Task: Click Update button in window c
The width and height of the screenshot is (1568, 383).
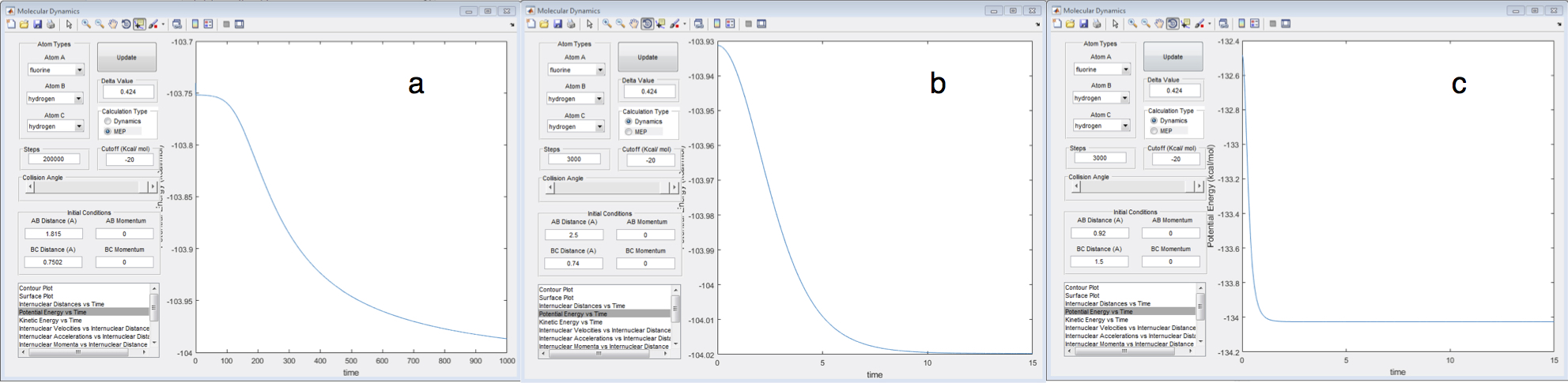Action: (x=1173, y=57)
